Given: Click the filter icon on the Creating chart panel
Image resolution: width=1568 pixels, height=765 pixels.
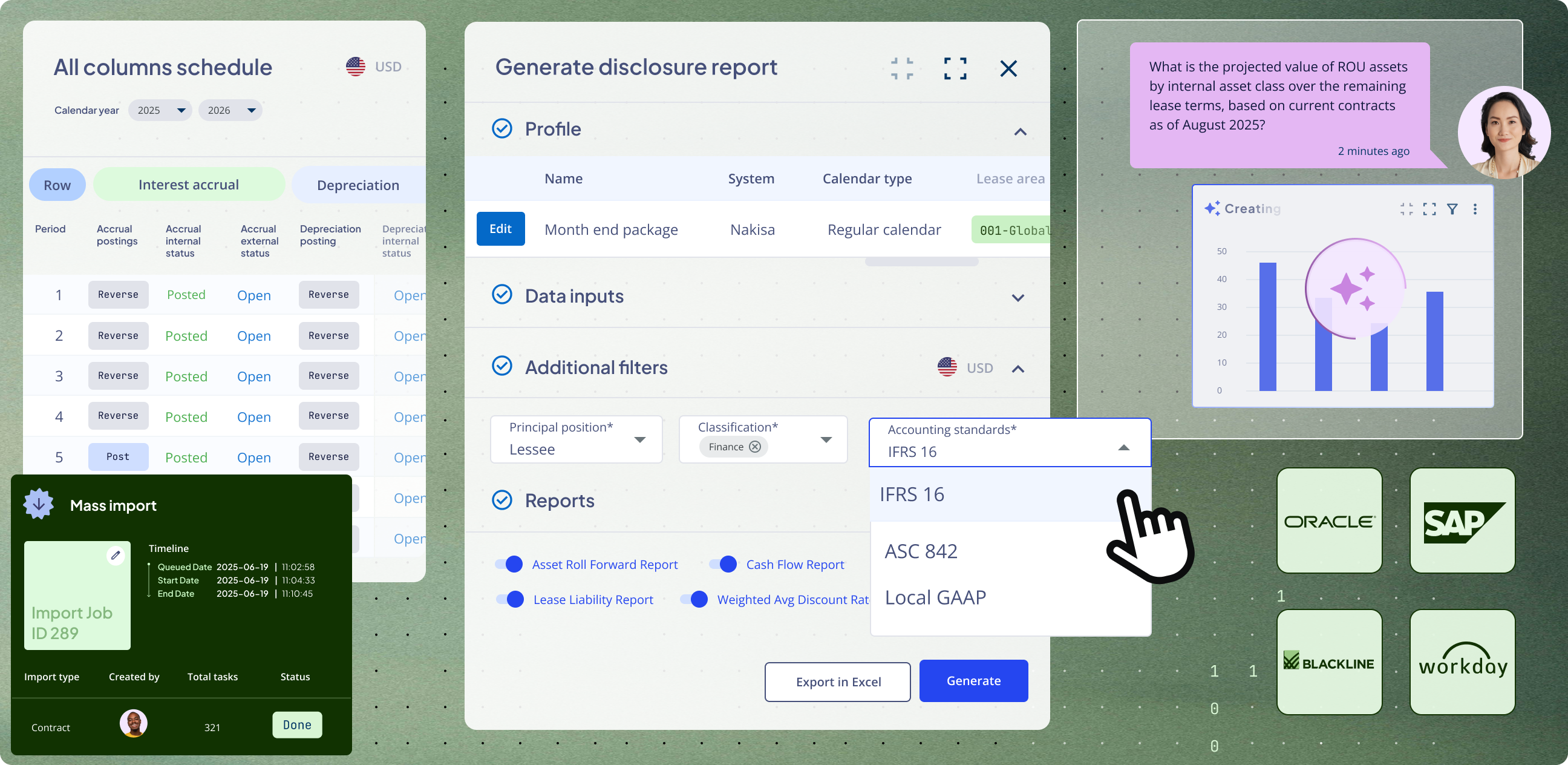Looking at the screenshot, I should pos(1454,208).
